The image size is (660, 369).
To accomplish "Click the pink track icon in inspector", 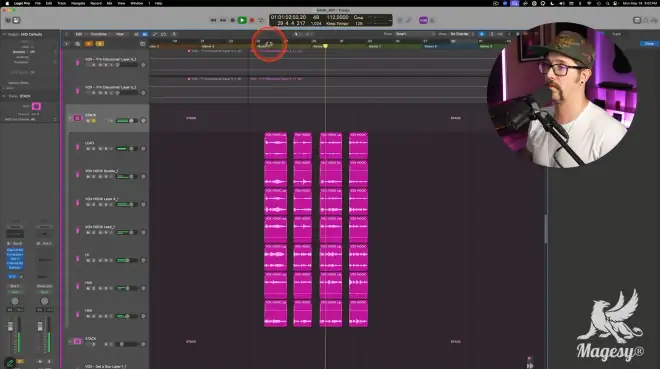I will [36, 106].
